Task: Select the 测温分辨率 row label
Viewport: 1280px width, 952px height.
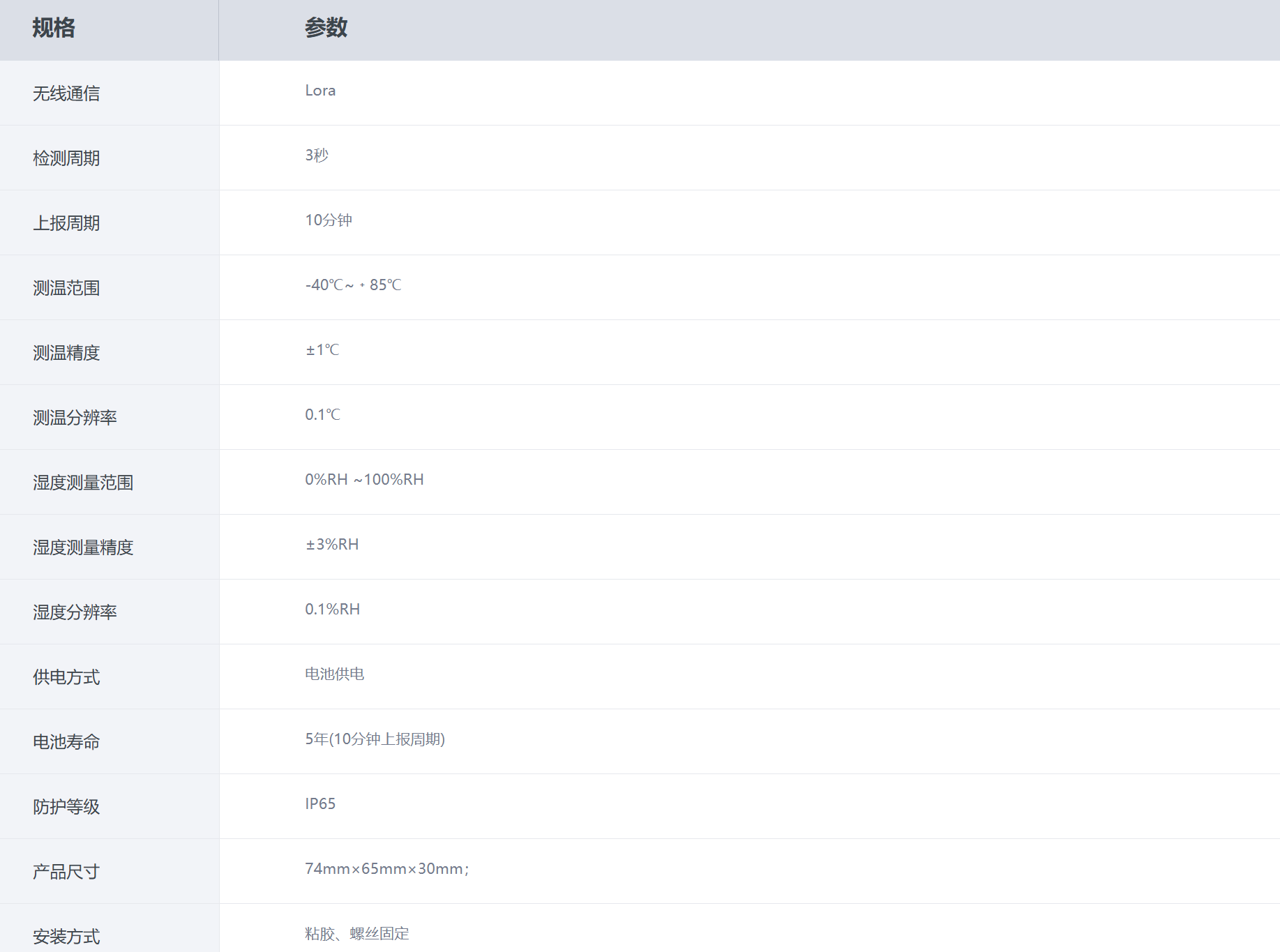Action: click(x=75, y=418)
